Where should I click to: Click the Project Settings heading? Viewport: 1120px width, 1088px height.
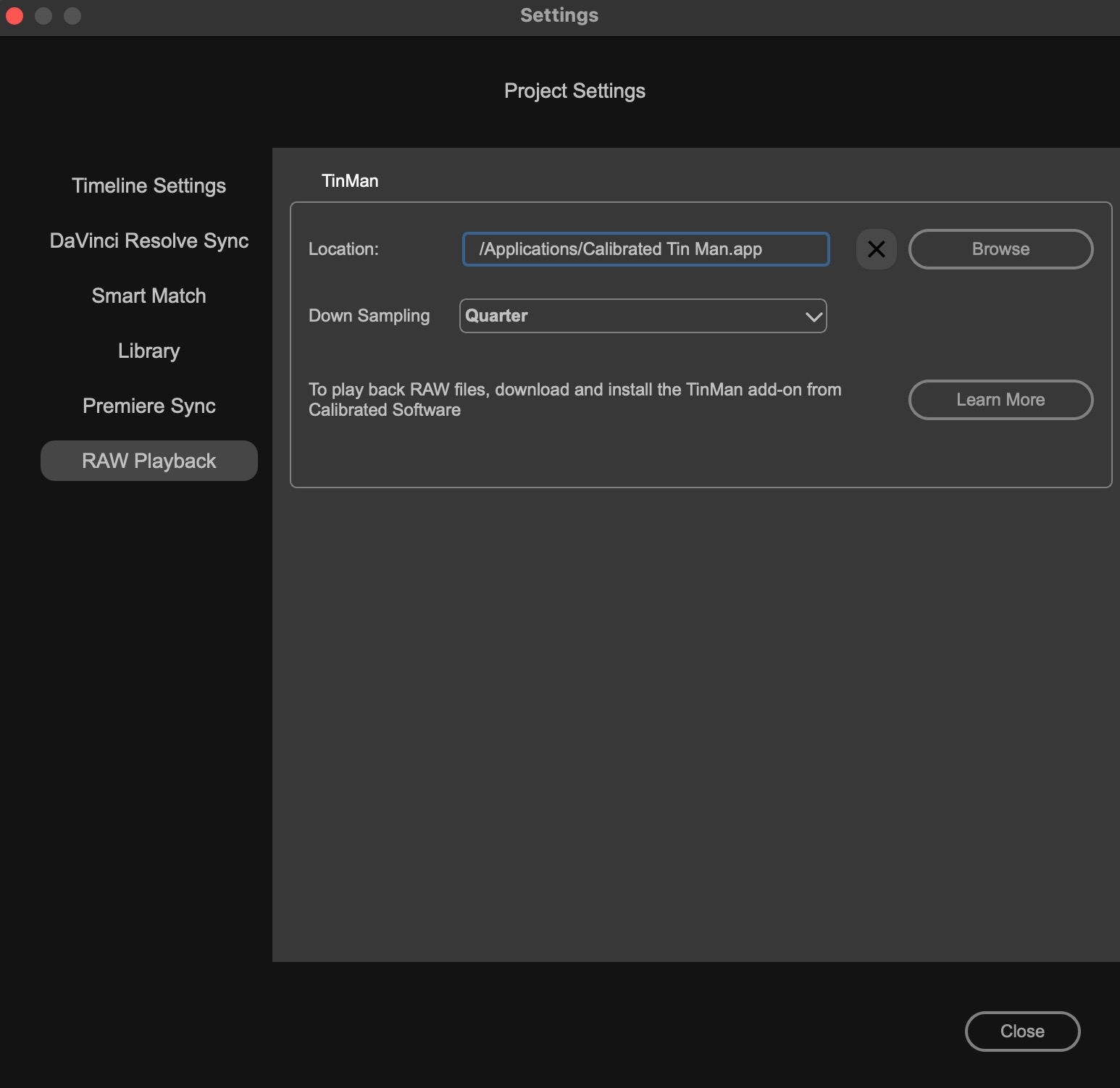[574, 91]
